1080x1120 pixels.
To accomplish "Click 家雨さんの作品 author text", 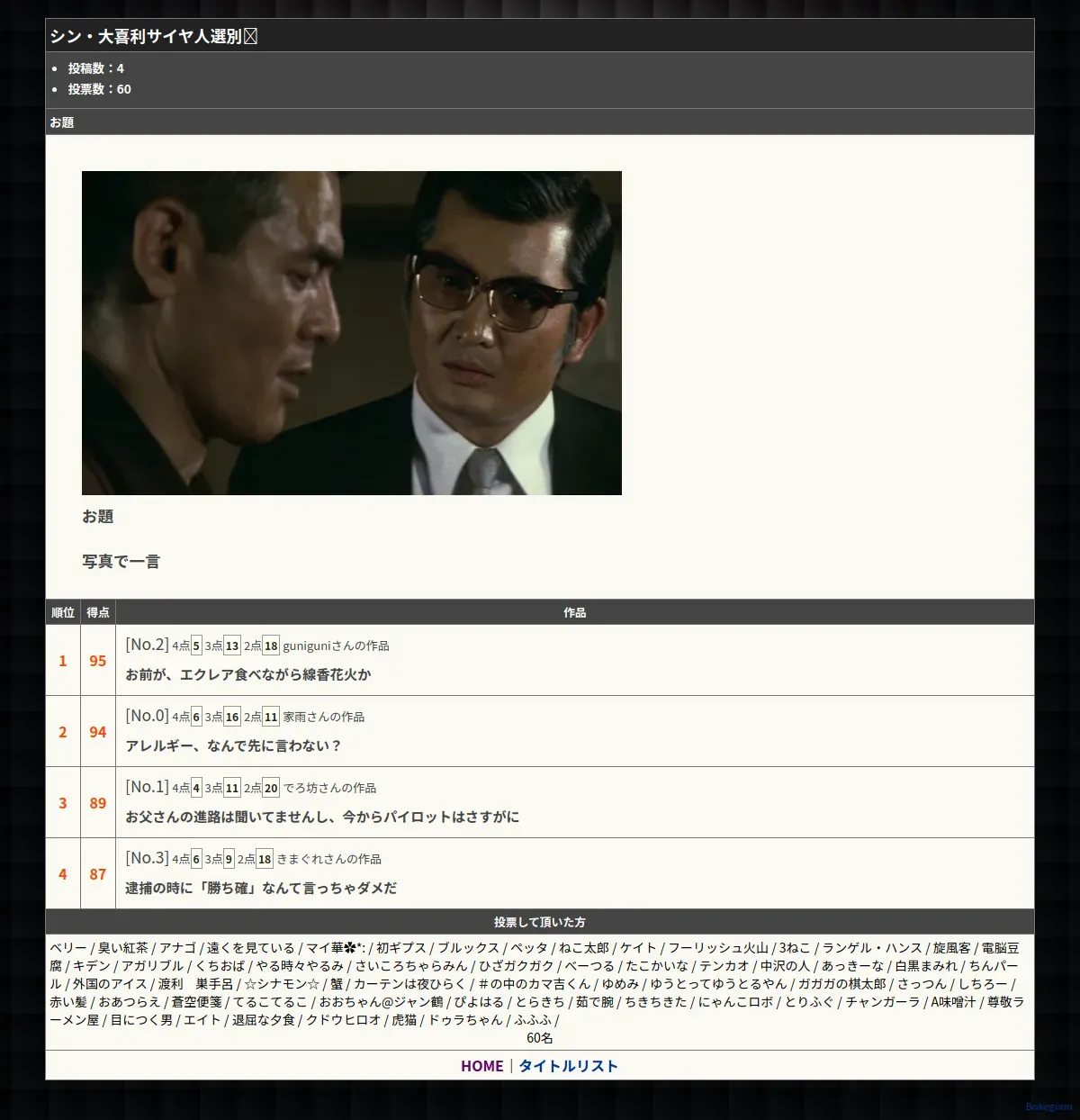I will click(x=324, y=717).
